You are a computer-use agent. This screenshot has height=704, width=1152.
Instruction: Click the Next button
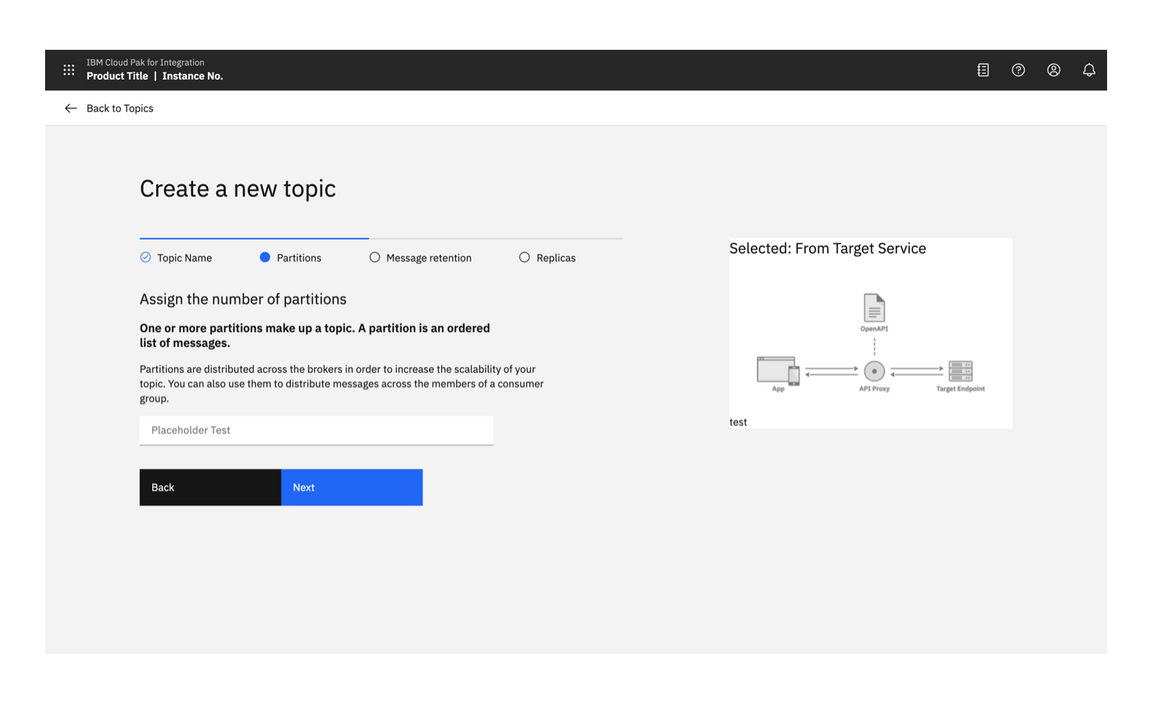tap(351, 487)
